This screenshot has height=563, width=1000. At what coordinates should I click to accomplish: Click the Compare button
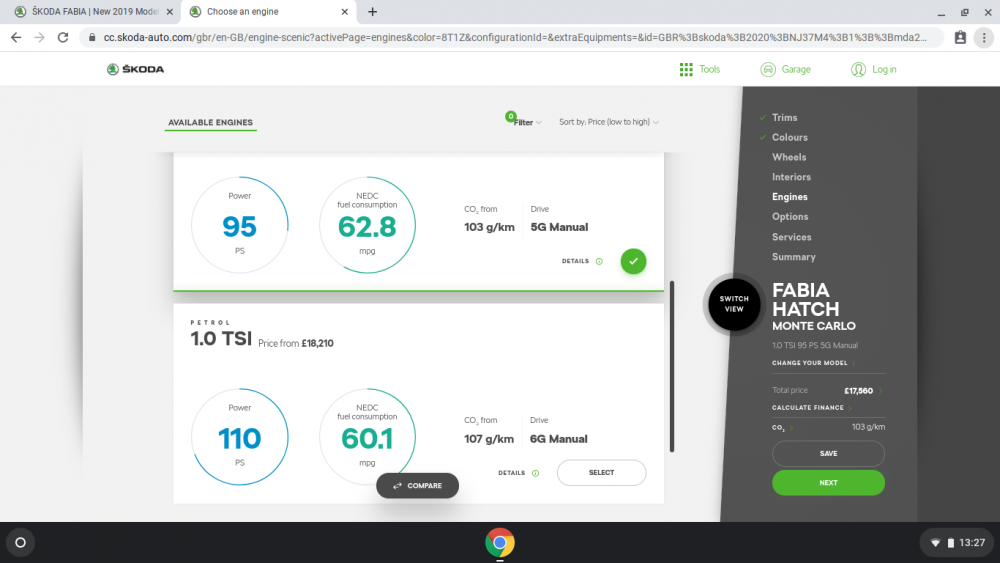click(x=418, y=486)
